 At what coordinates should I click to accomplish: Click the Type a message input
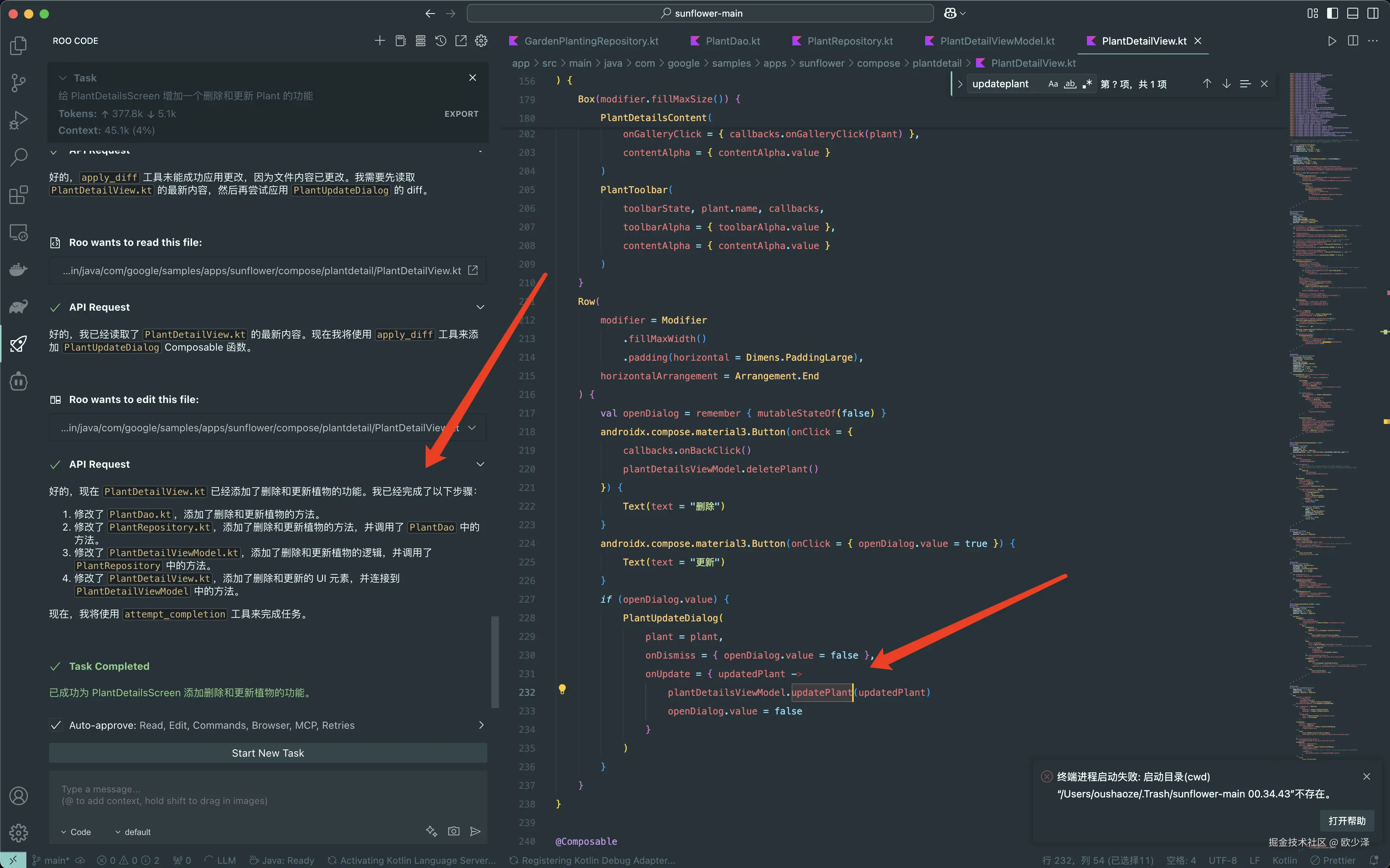pos(268,795)
